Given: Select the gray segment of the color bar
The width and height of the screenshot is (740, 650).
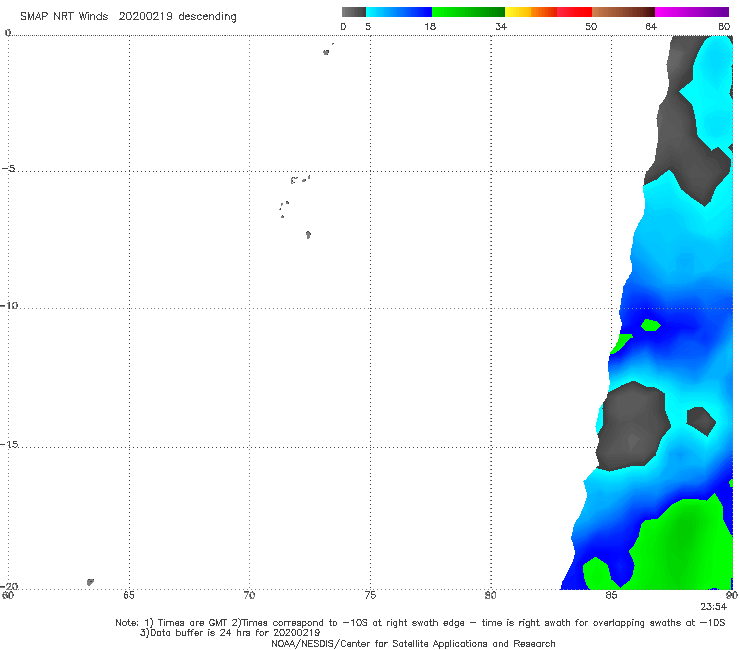Looking at the screenshot, I should (x=353, y=12).
